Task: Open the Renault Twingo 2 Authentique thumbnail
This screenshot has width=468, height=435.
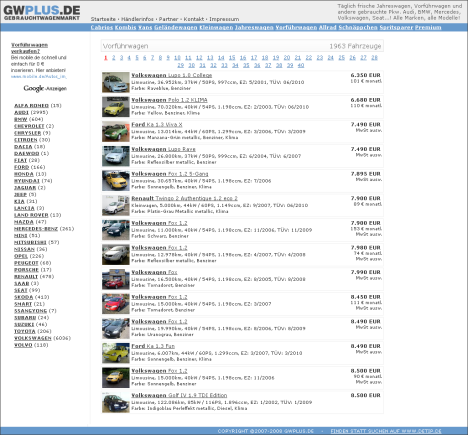Action: [x=116, y=206]
